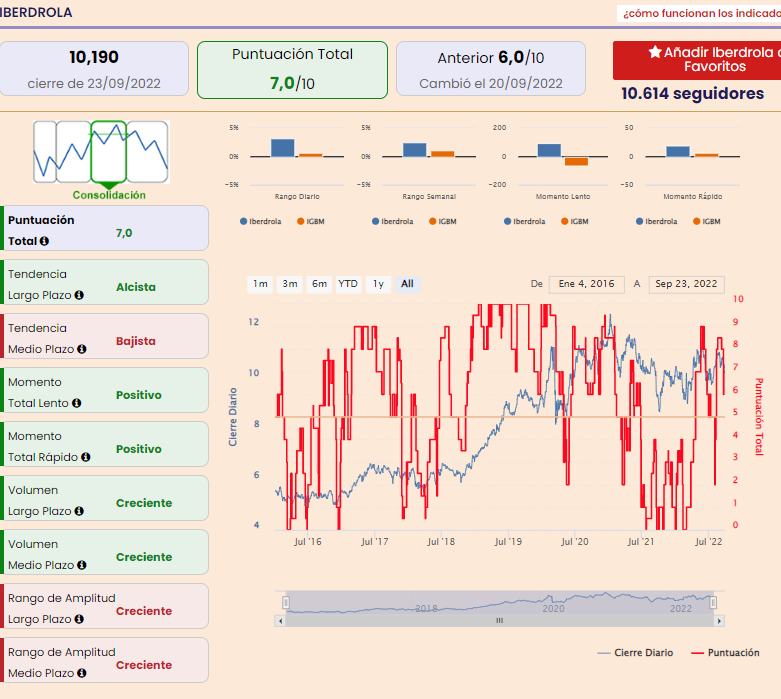Viewport: 781px width, 699px height.
Task: Click the '10.614 seguidores' text
Action: [692, 94]
